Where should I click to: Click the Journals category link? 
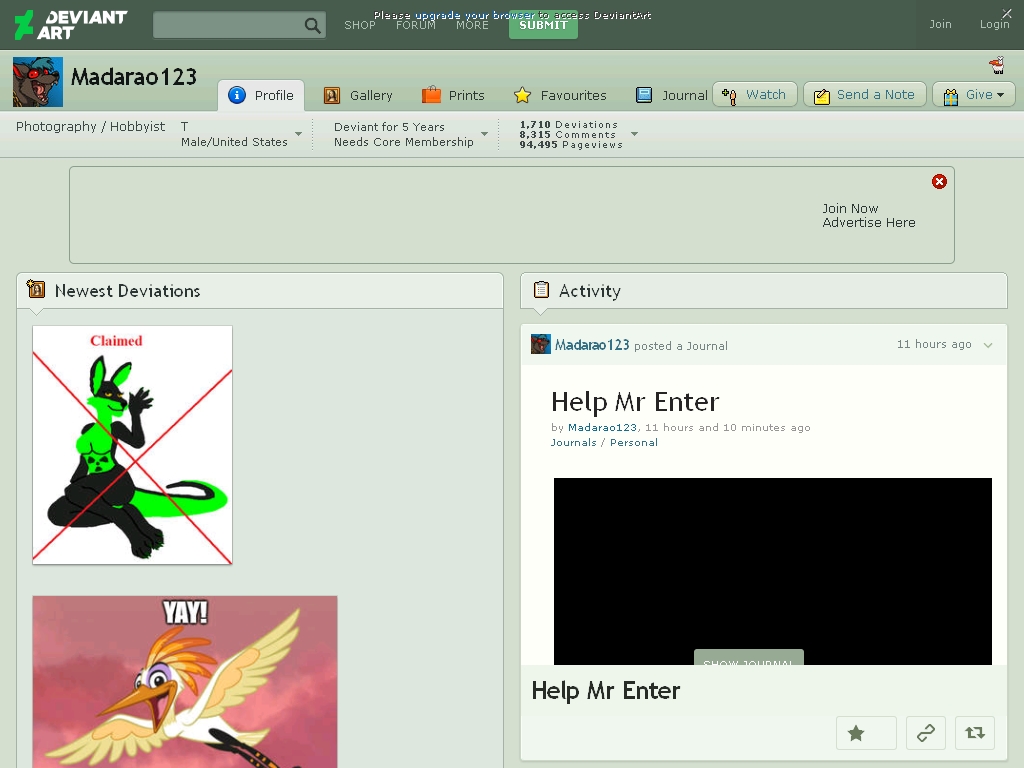573,443
